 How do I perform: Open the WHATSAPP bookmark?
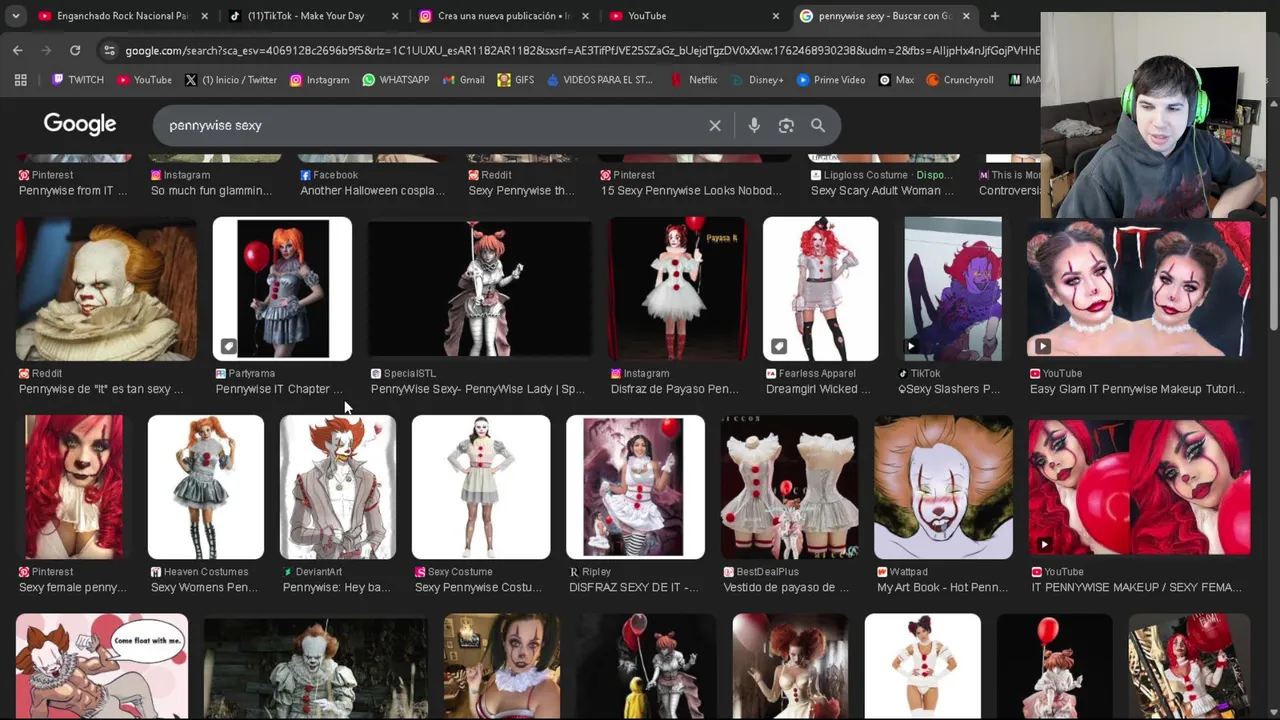click(x=396, y=80)
